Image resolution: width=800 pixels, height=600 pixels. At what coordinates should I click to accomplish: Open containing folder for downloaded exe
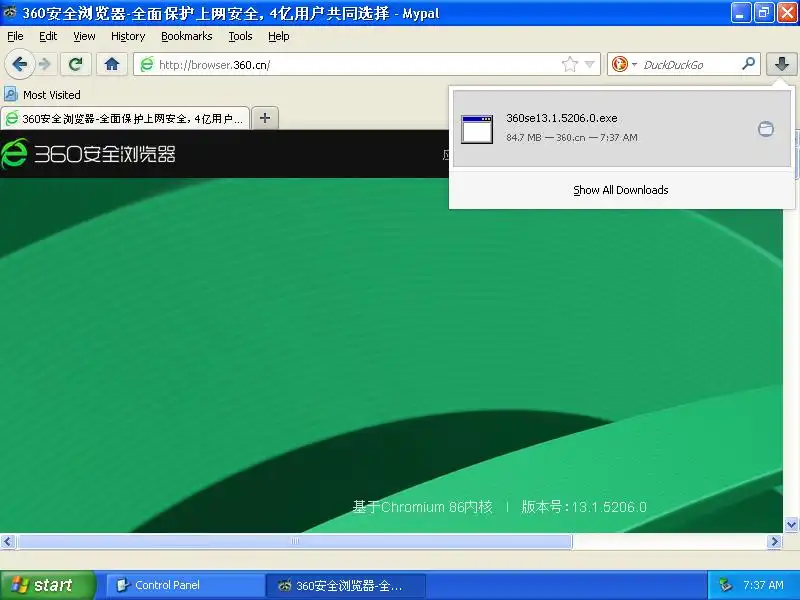pyautogui.click(x=765, y=129)
